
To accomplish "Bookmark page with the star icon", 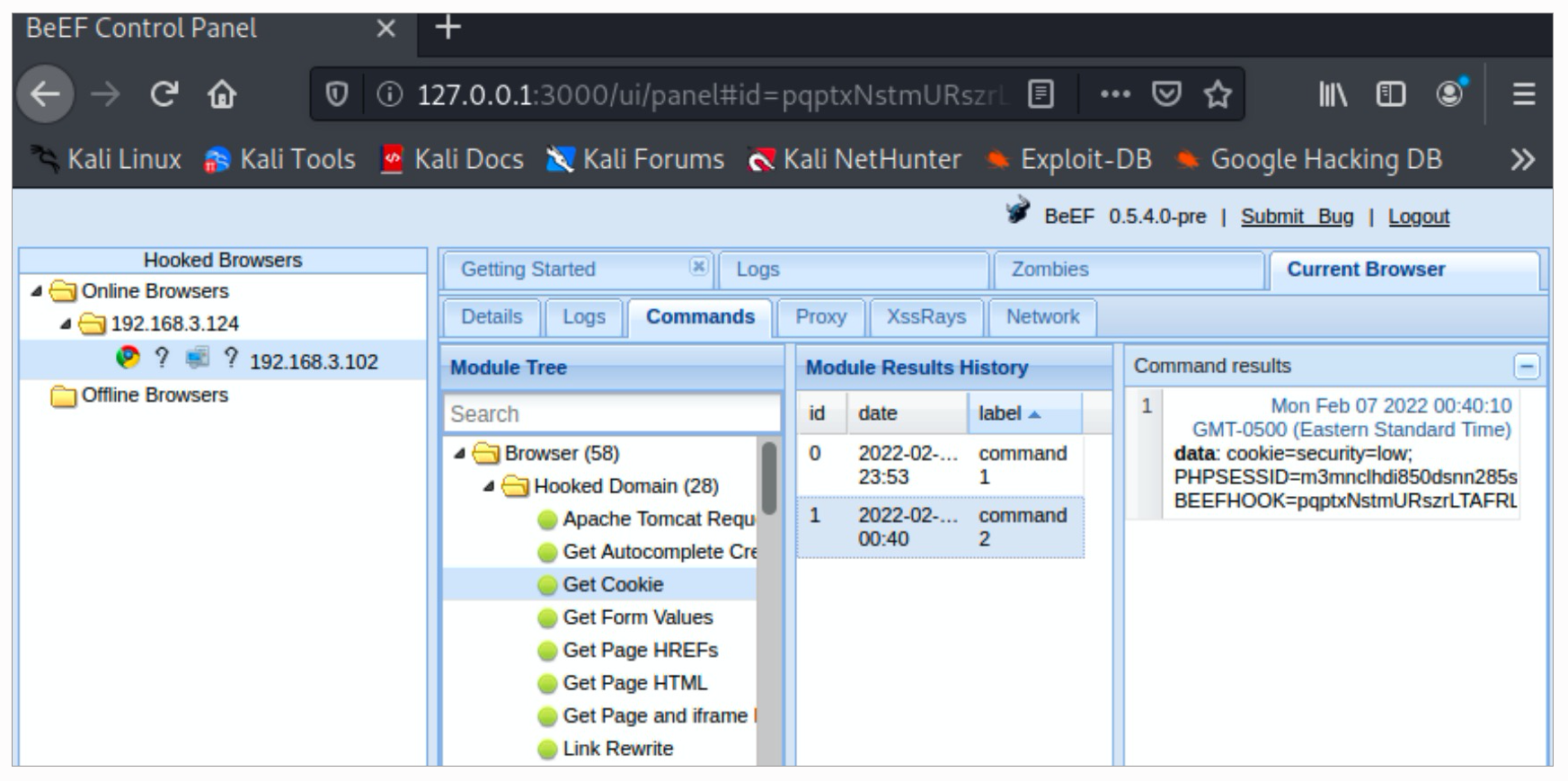I will 1218,93.
